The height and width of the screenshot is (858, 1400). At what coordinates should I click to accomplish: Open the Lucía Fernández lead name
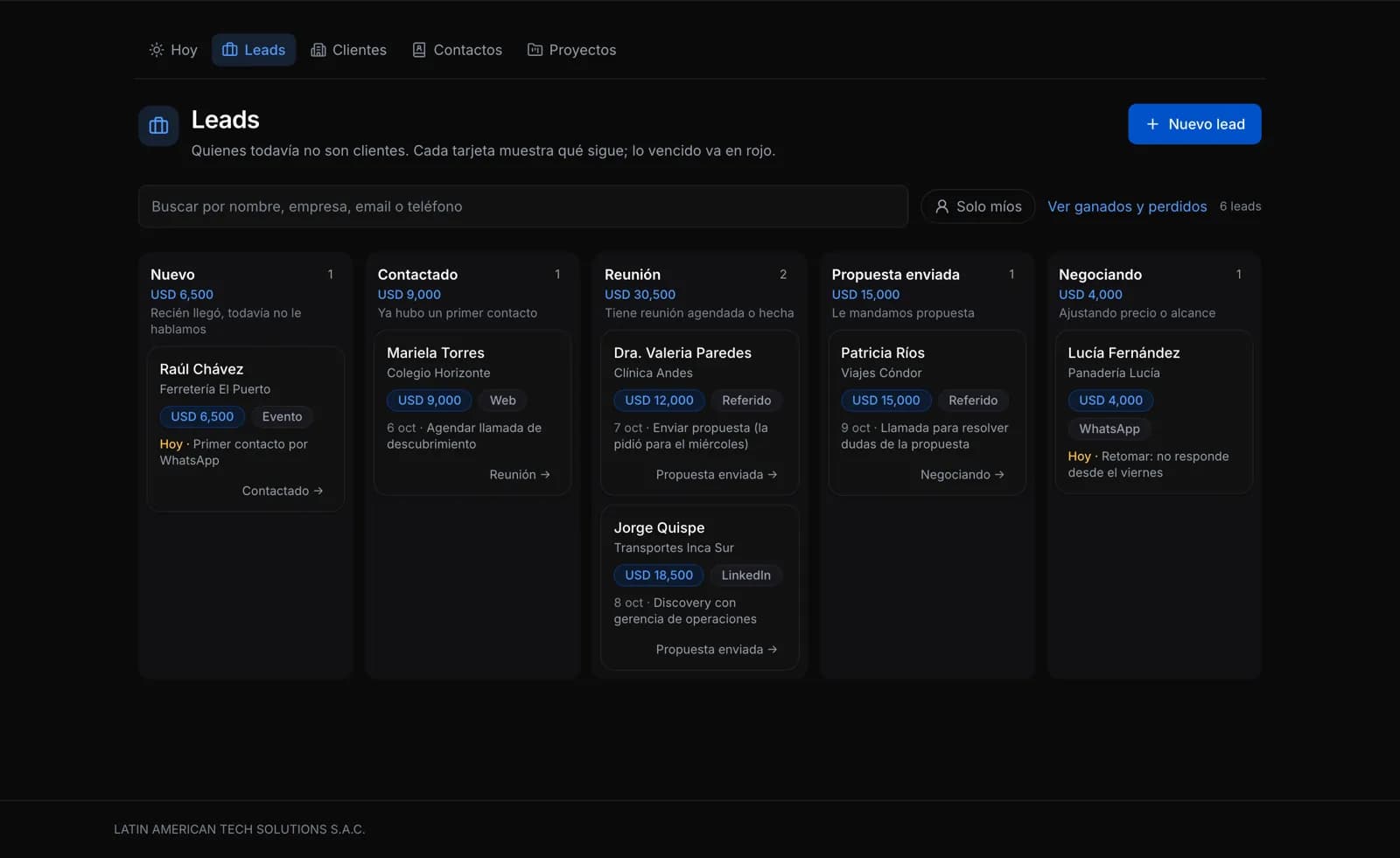(1123, 352)
